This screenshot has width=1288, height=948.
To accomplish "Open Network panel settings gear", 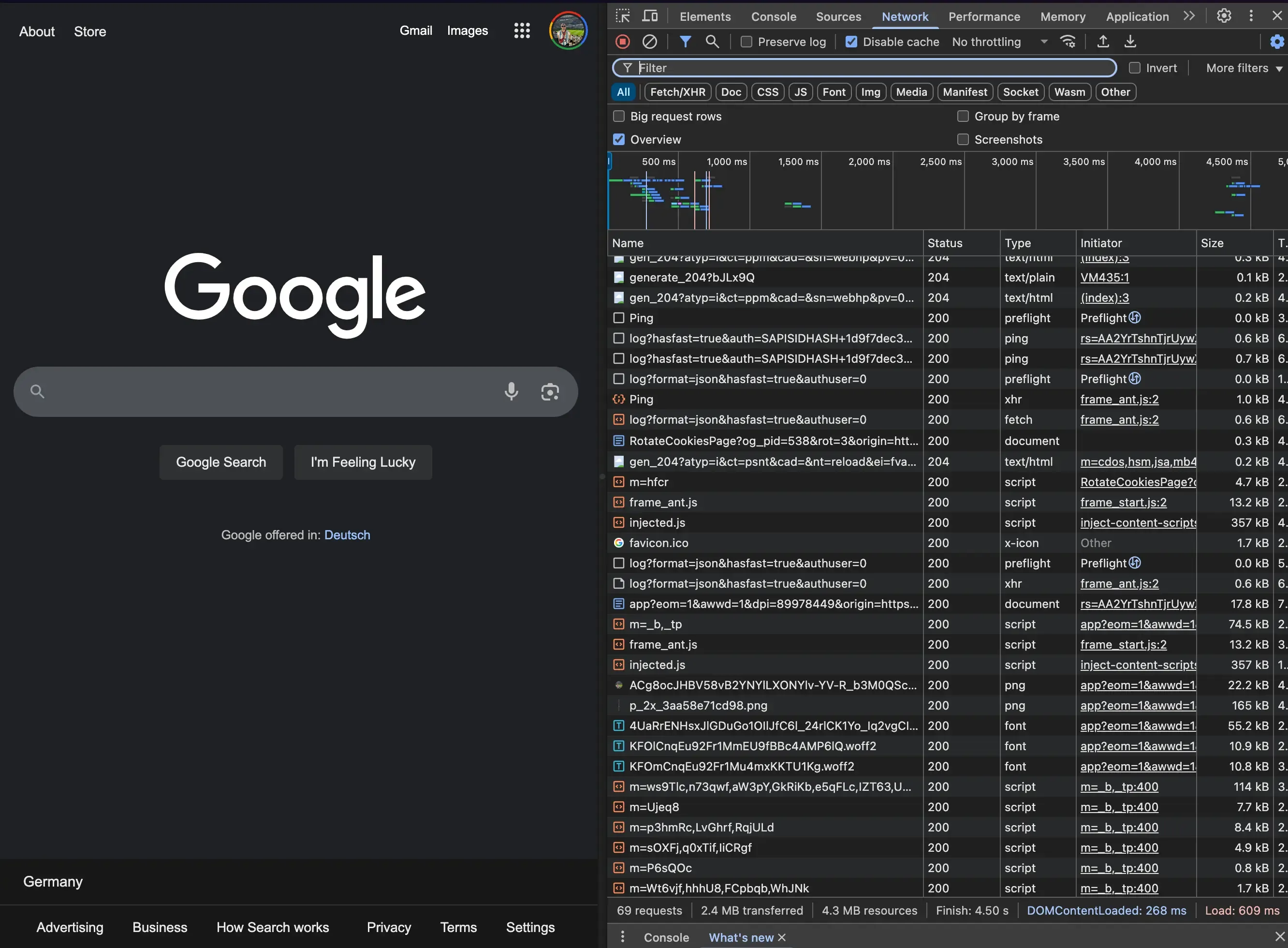I will (x=1277, y=41).
